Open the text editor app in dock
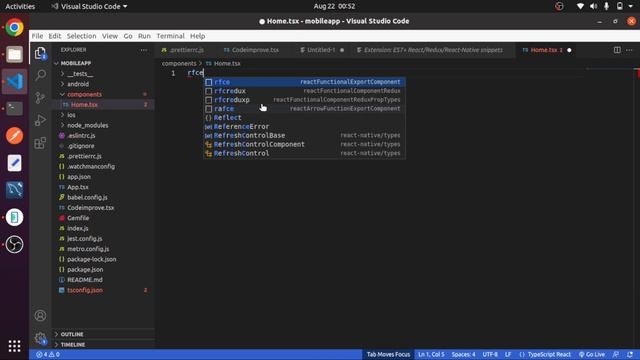 (14, 163)
